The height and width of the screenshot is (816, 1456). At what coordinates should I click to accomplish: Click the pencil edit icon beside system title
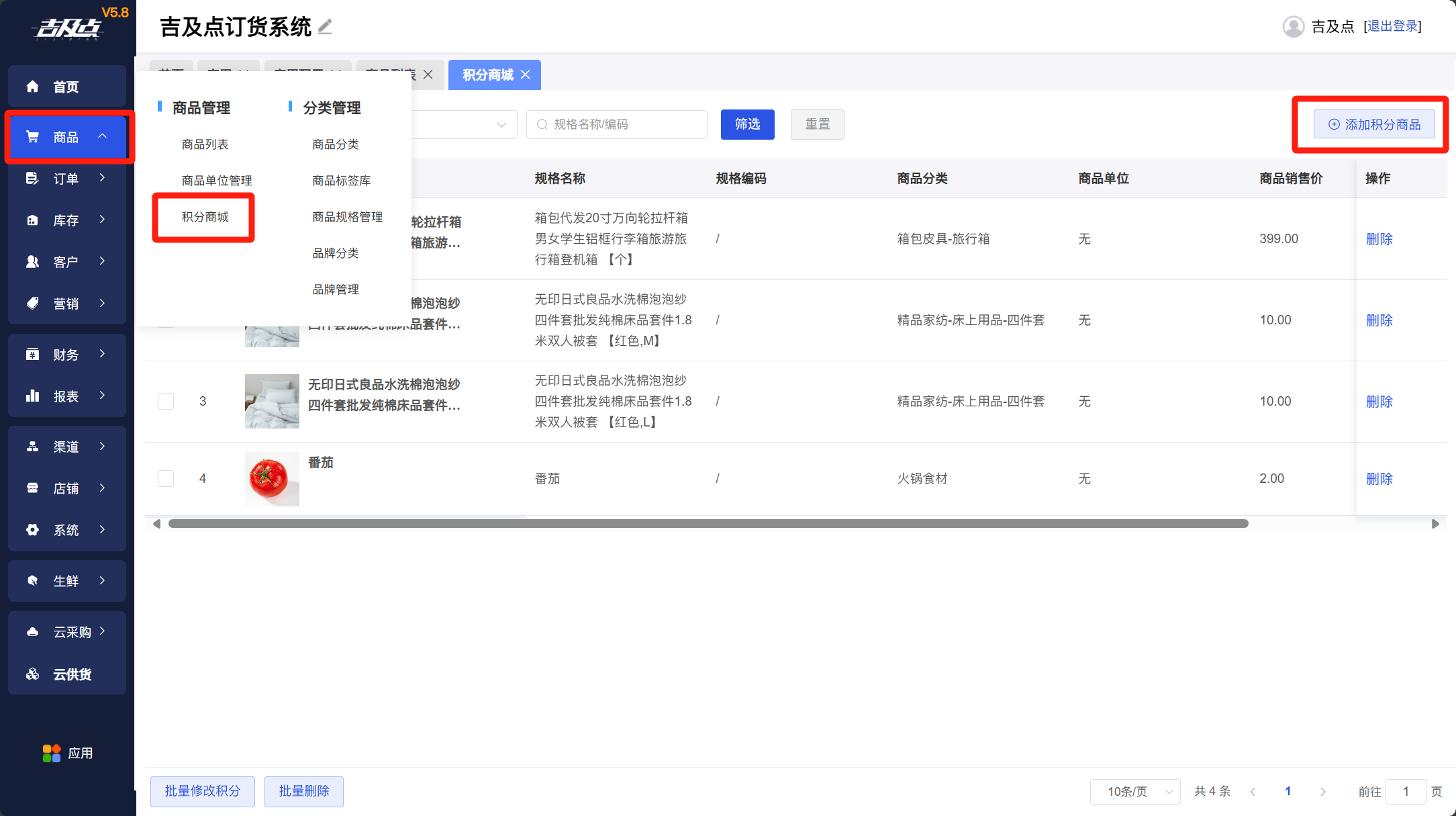tap(325, 27)
